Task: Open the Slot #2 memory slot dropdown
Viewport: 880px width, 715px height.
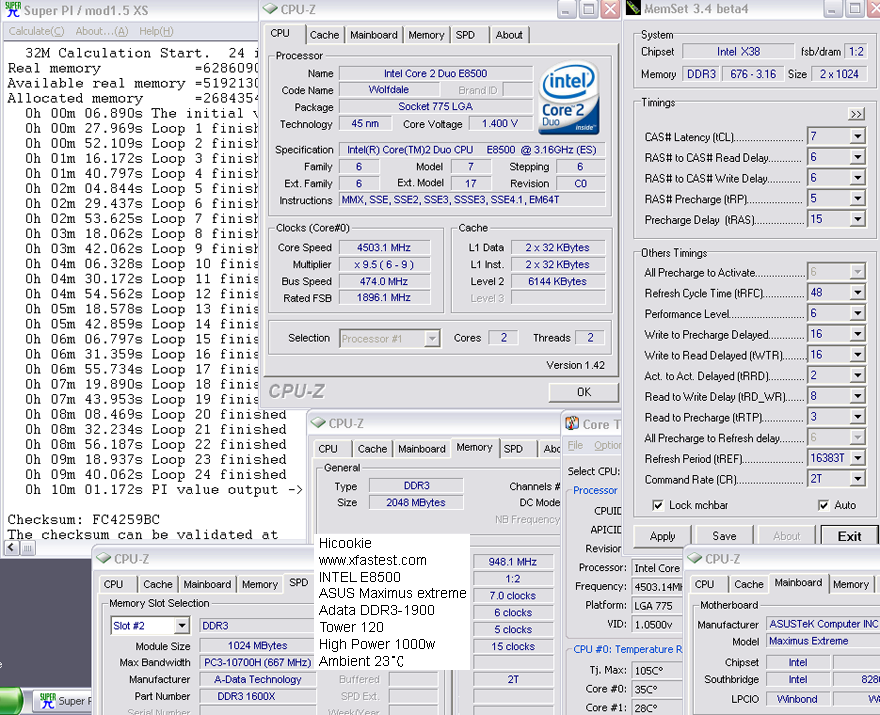Action: [x=182, y=626]
